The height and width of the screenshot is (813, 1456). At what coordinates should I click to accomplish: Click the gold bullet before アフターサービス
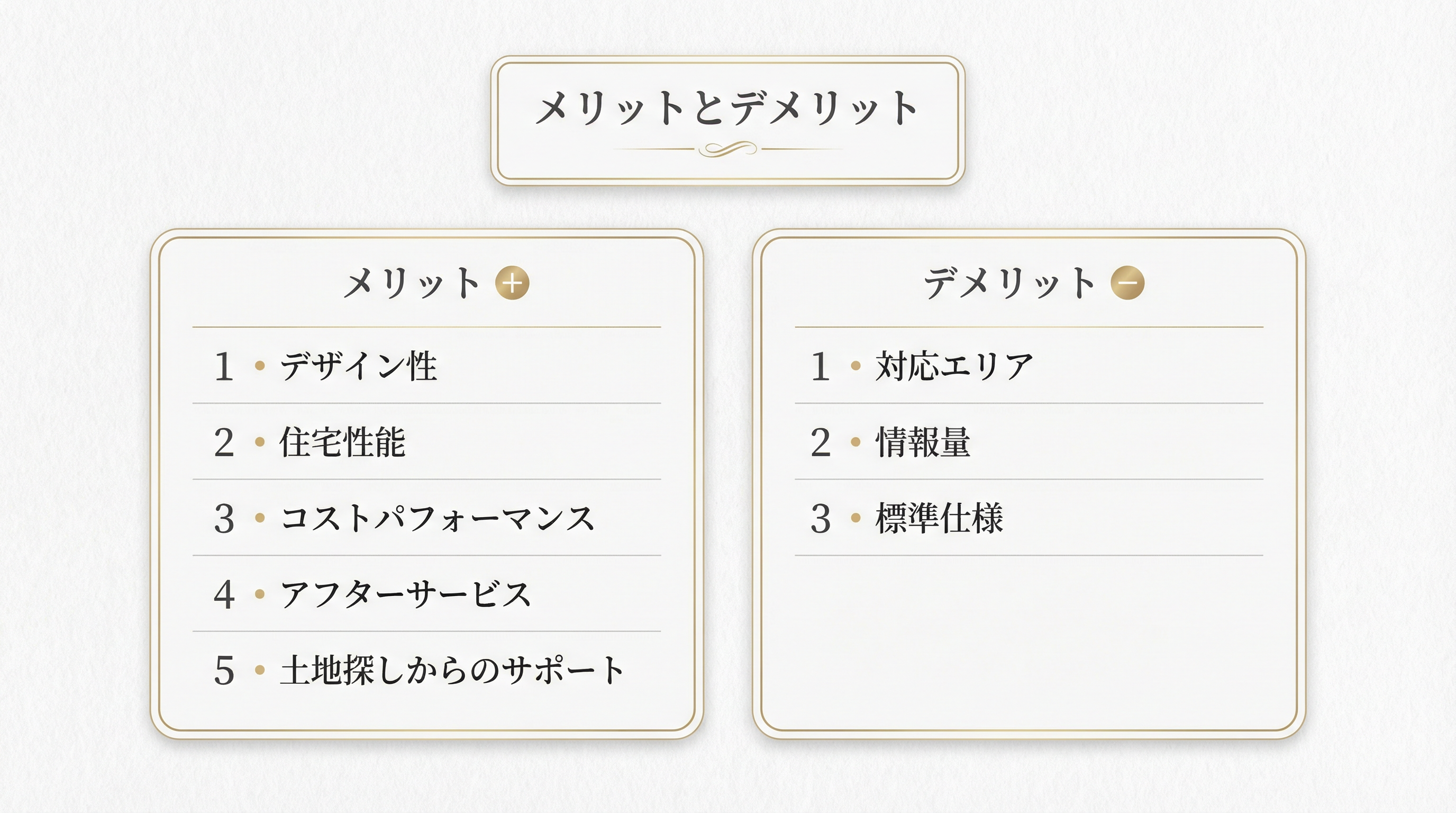[x=260, y=594]
